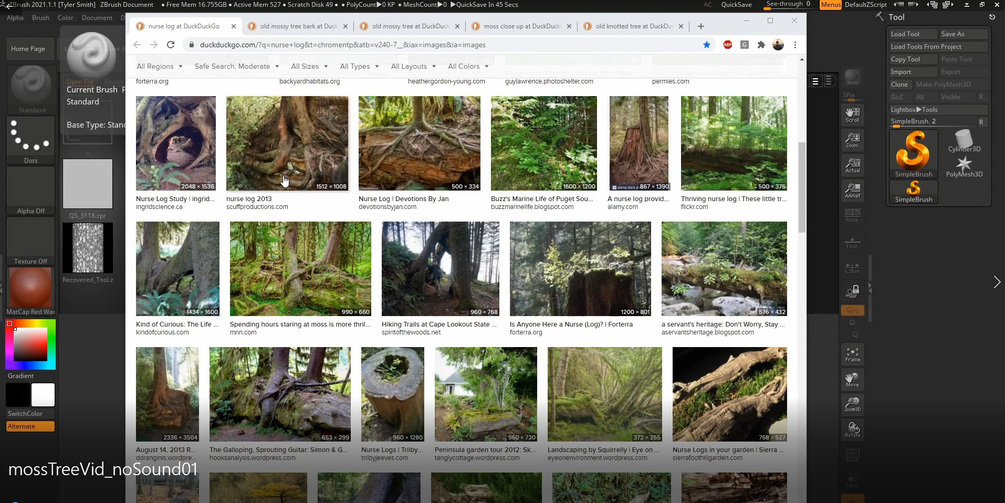The image size is (1005, 503).
Task: Open a new Chrome tab
Action: tap(701, 26)
